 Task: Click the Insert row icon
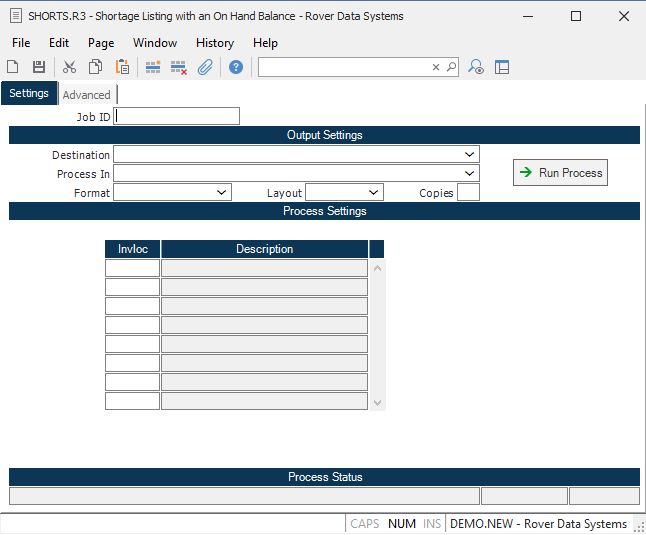pos(153,67)
